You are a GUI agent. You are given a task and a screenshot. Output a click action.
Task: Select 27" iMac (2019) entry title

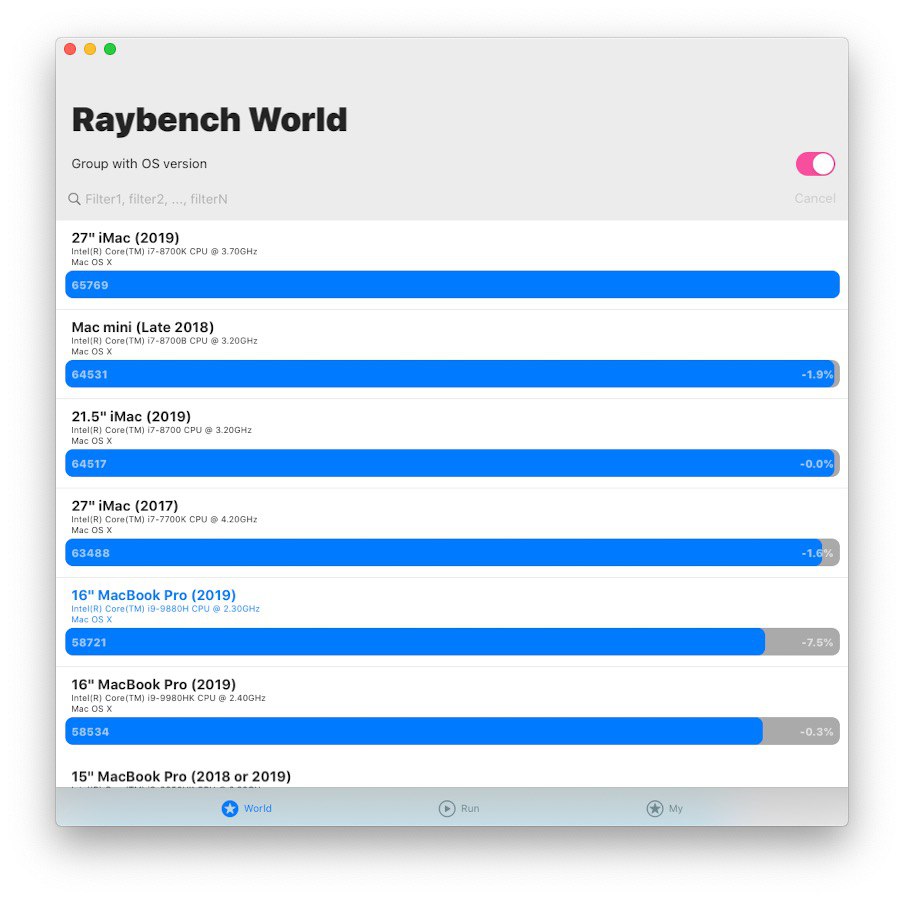click(125, 238)
